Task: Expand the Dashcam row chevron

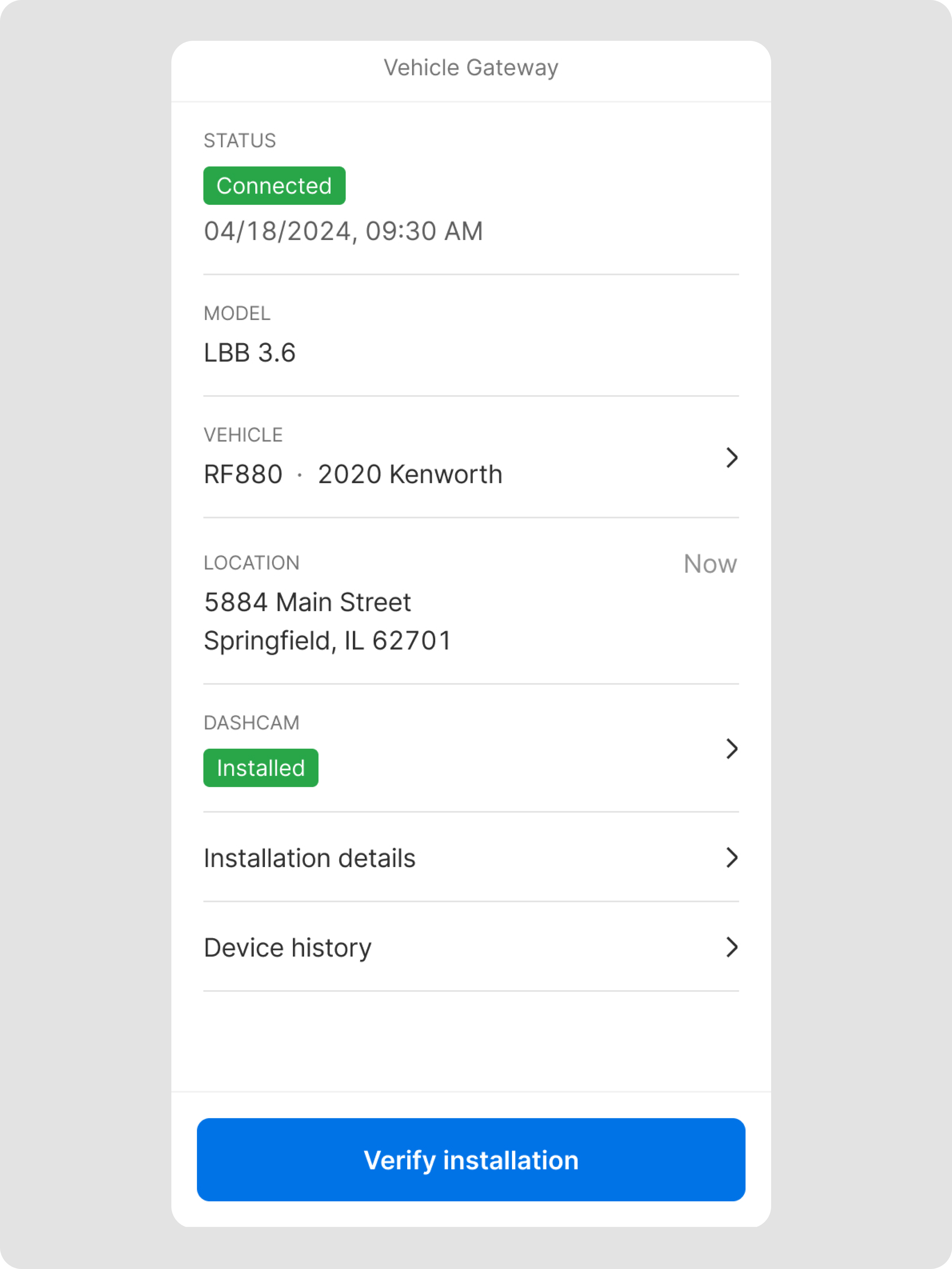Action: [x=731, y=749]
